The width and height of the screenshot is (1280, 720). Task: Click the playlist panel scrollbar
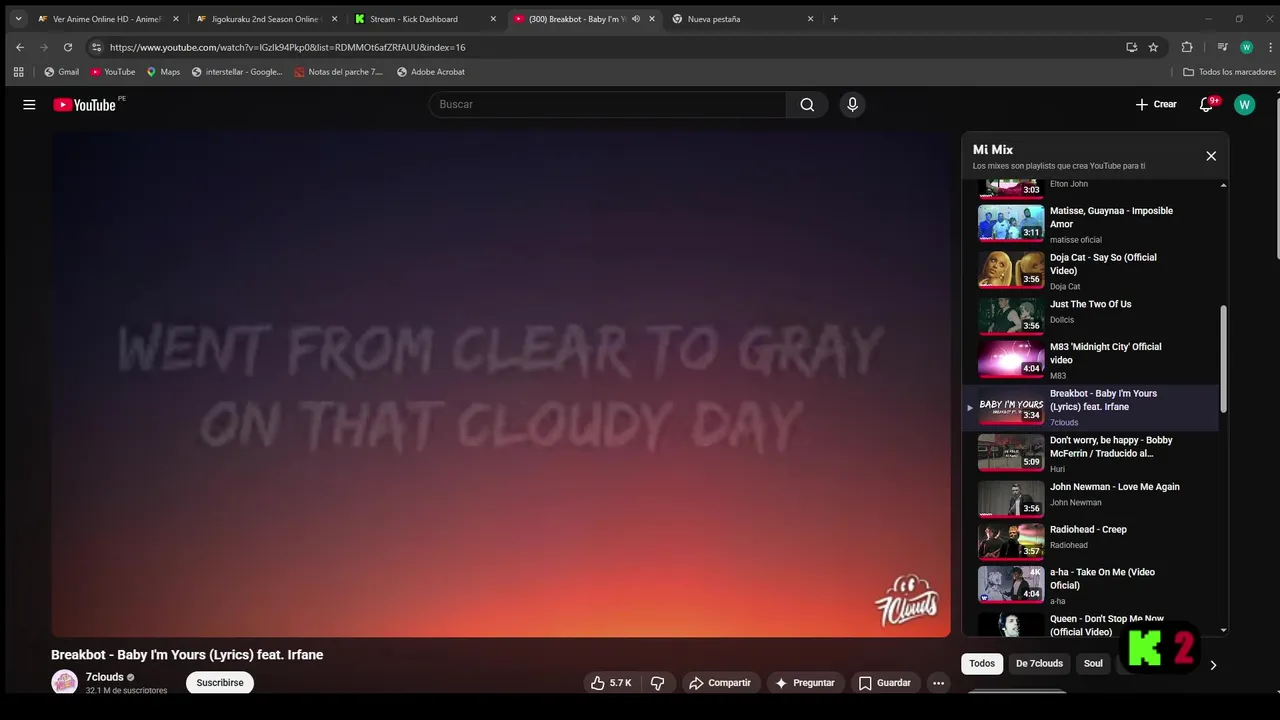click(1223, 359)
